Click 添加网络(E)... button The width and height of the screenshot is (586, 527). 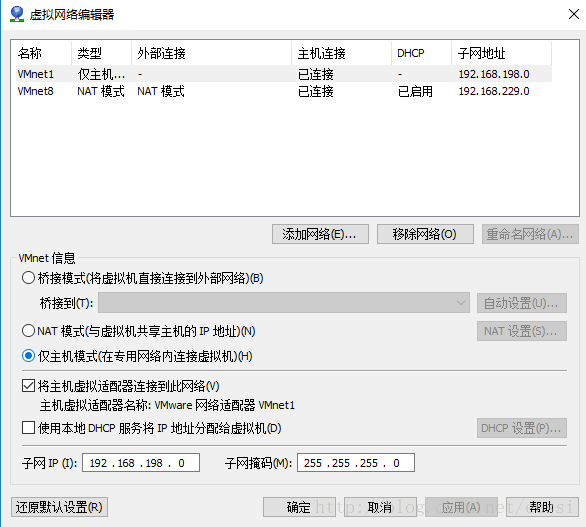tap(320, 234)
